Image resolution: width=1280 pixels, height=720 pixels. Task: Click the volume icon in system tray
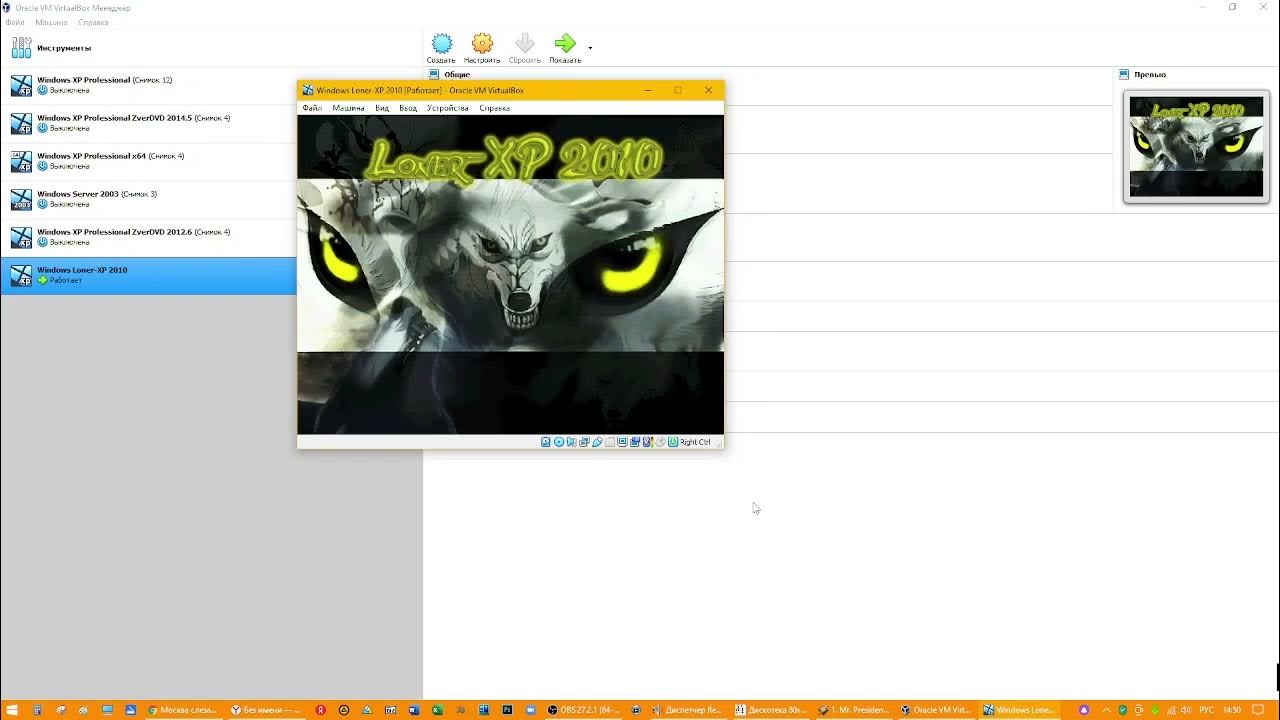pyautogui.click(x=1186, y=710)
